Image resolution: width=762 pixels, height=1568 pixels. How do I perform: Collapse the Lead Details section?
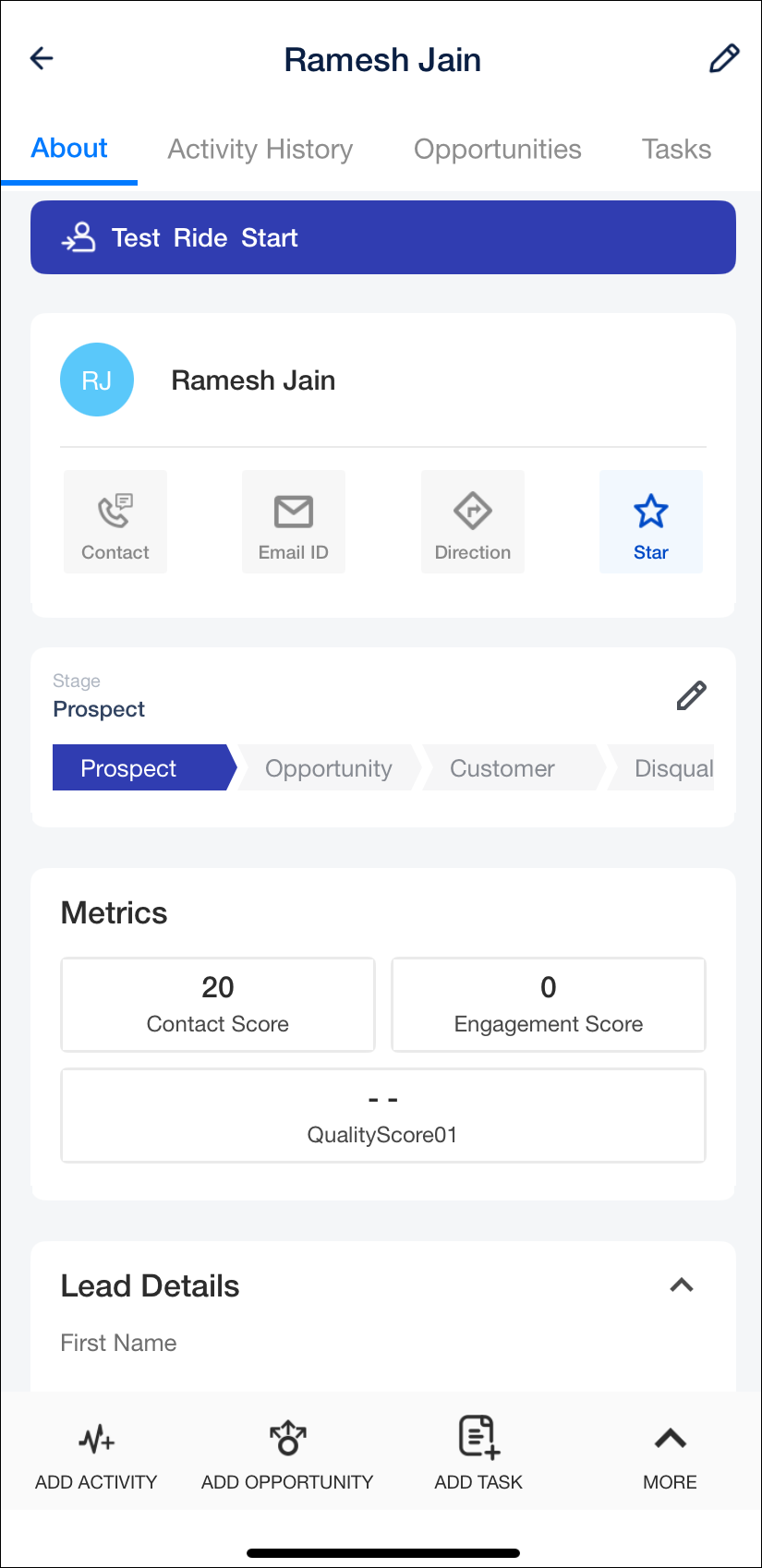[x=682, y=1285]
